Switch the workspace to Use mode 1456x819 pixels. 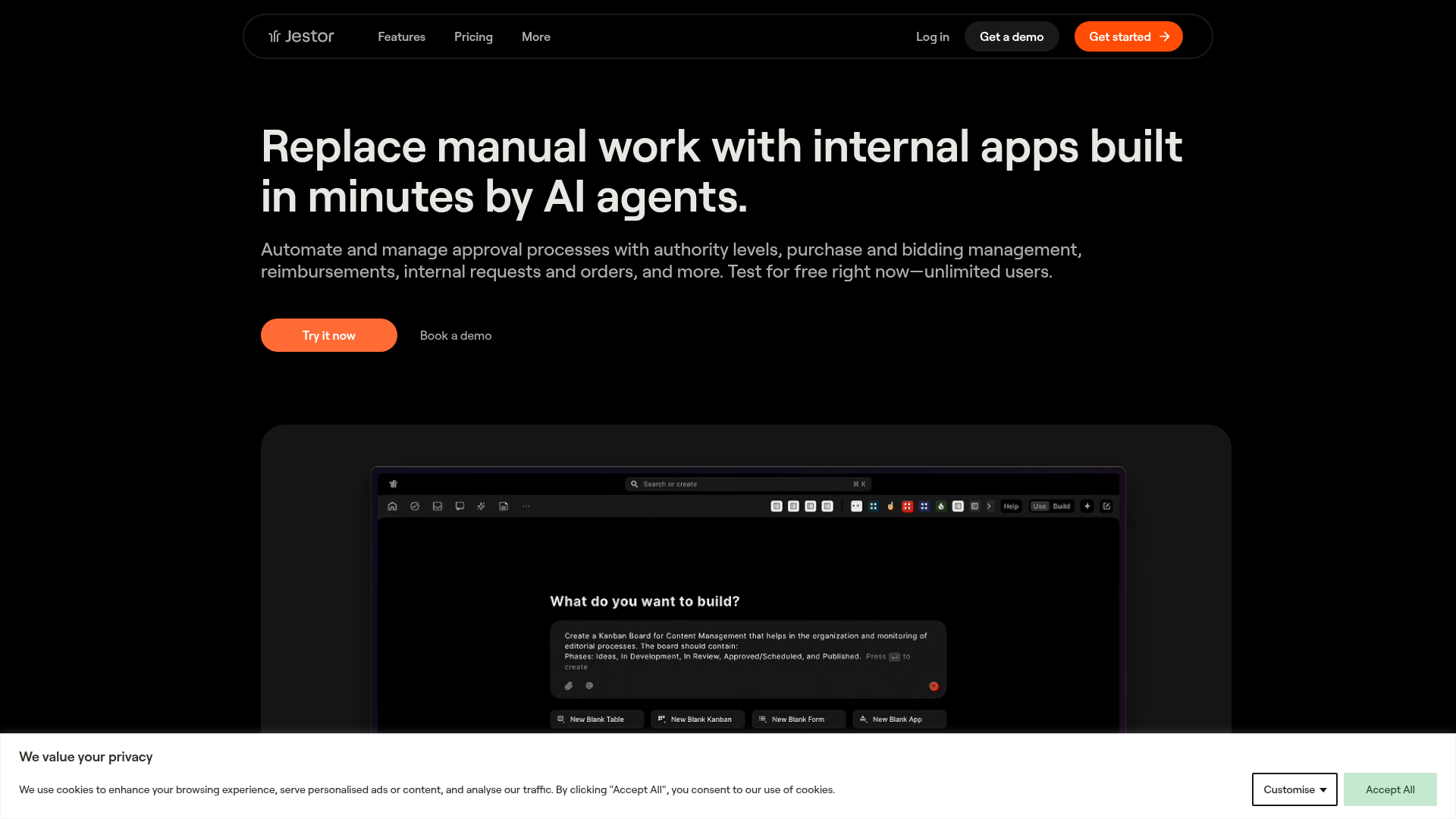[1040, 506]
